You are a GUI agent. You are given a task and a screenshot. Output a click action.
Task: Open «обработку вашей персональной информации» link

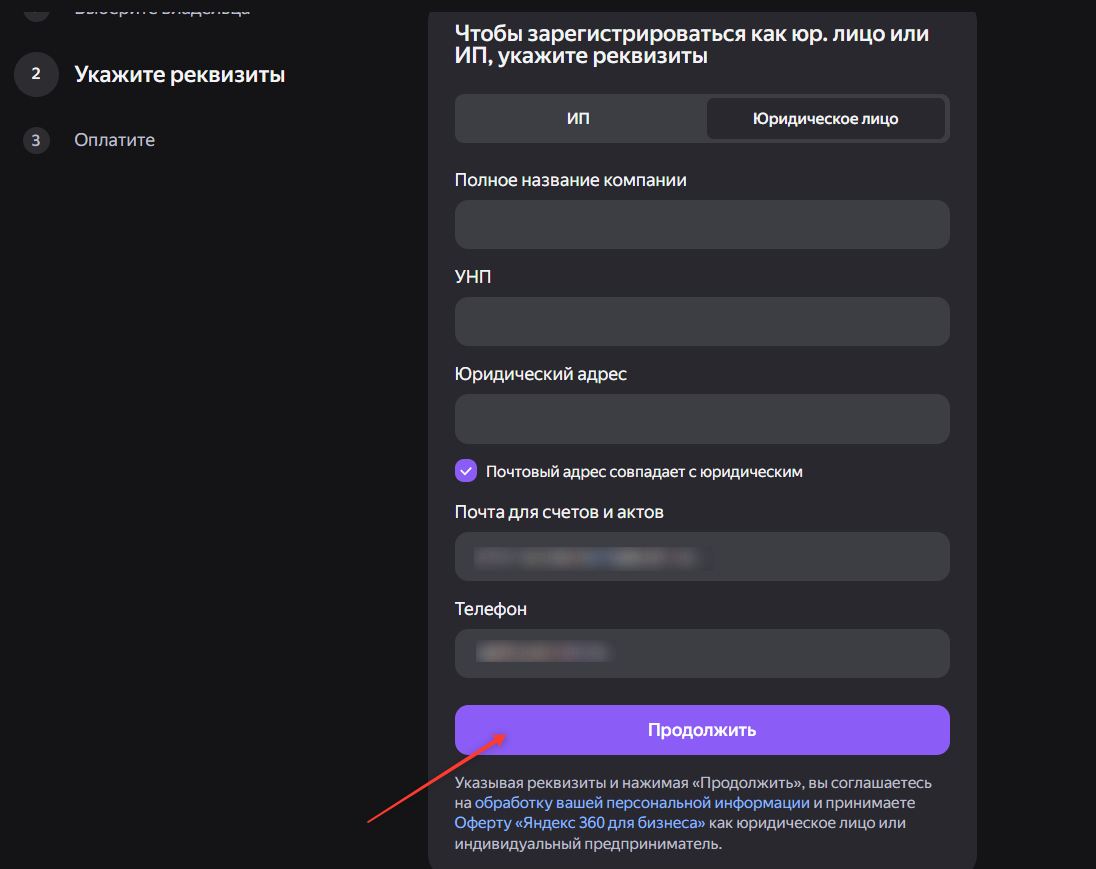click(x=642, y=802)
